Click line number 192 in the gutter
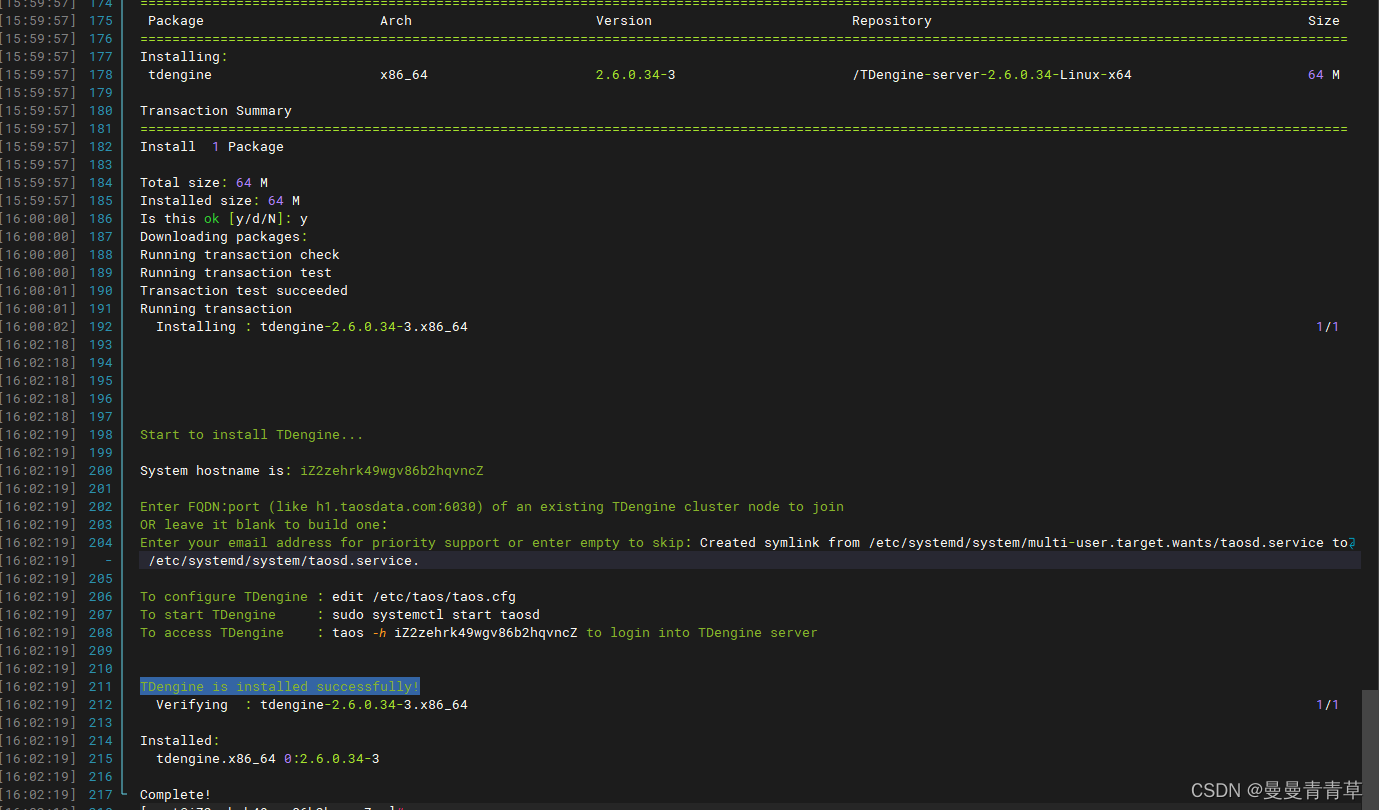This screenshot has height=810, width=1379. click(101, 327)
